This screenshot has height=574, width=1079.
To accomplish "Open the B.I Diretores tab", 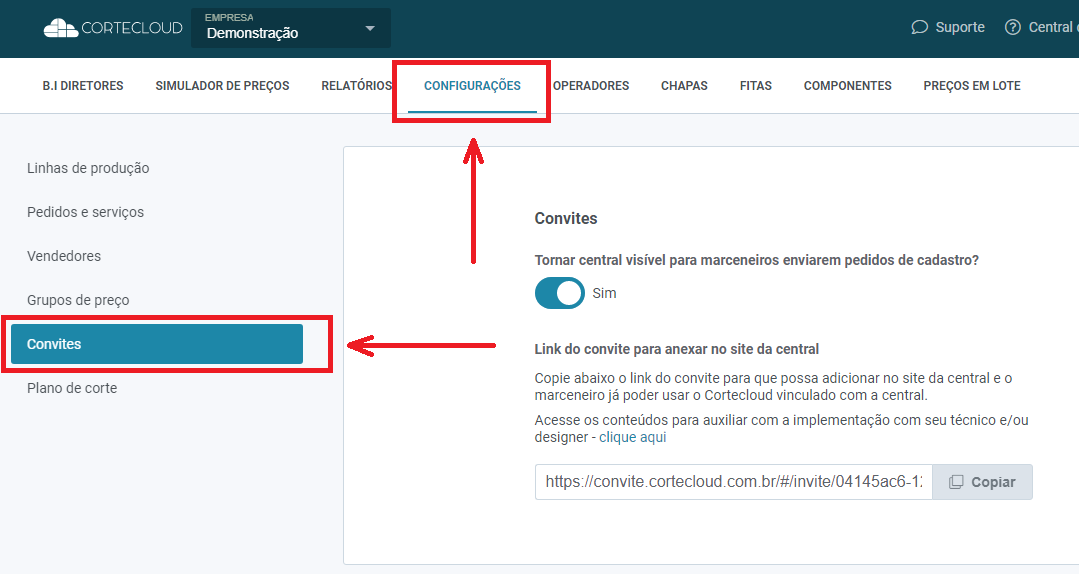I will coord(83,86).
